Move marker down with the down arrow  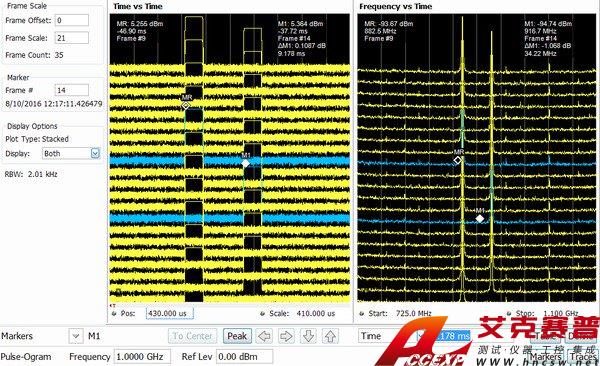coord(308,337)
